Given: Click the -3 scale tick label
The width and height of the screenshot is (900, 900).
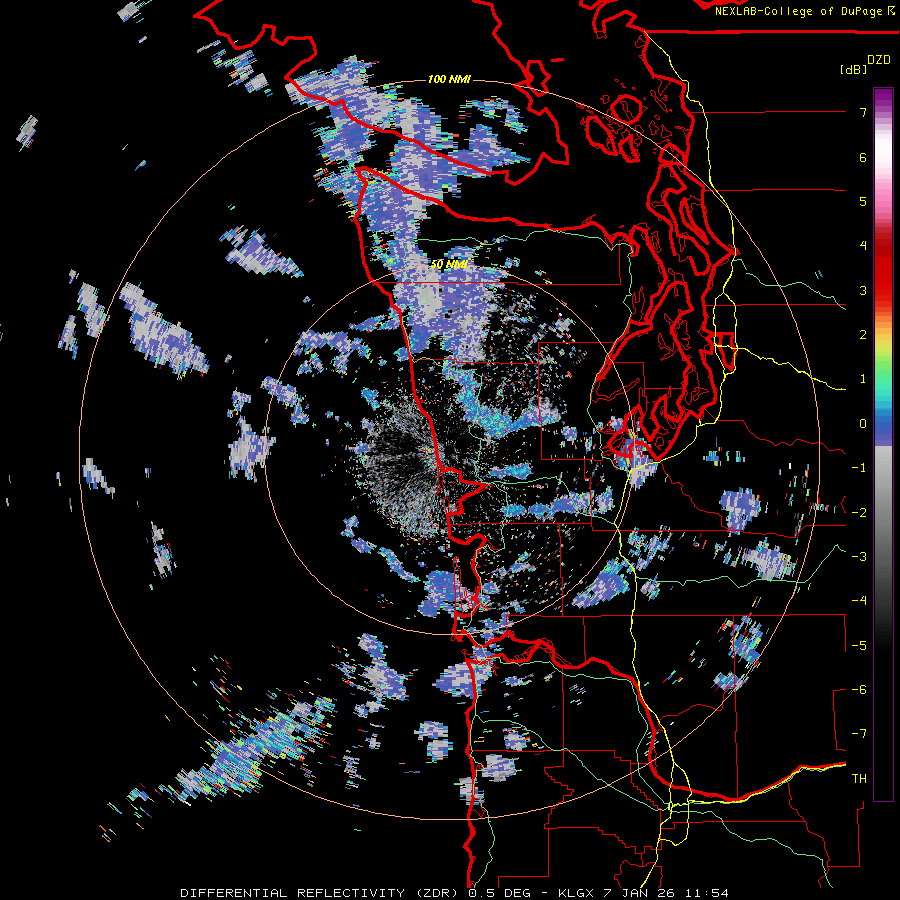Looking at the screenshot, I should point(859,556).
